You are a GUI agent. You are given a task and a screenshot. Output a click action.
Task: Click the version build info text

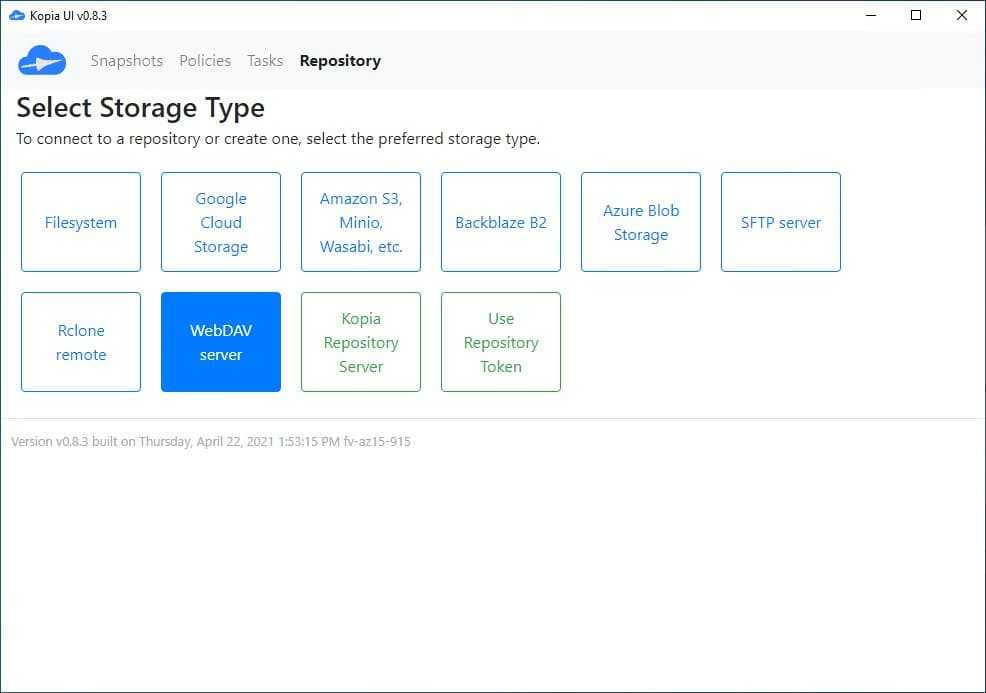211,441
